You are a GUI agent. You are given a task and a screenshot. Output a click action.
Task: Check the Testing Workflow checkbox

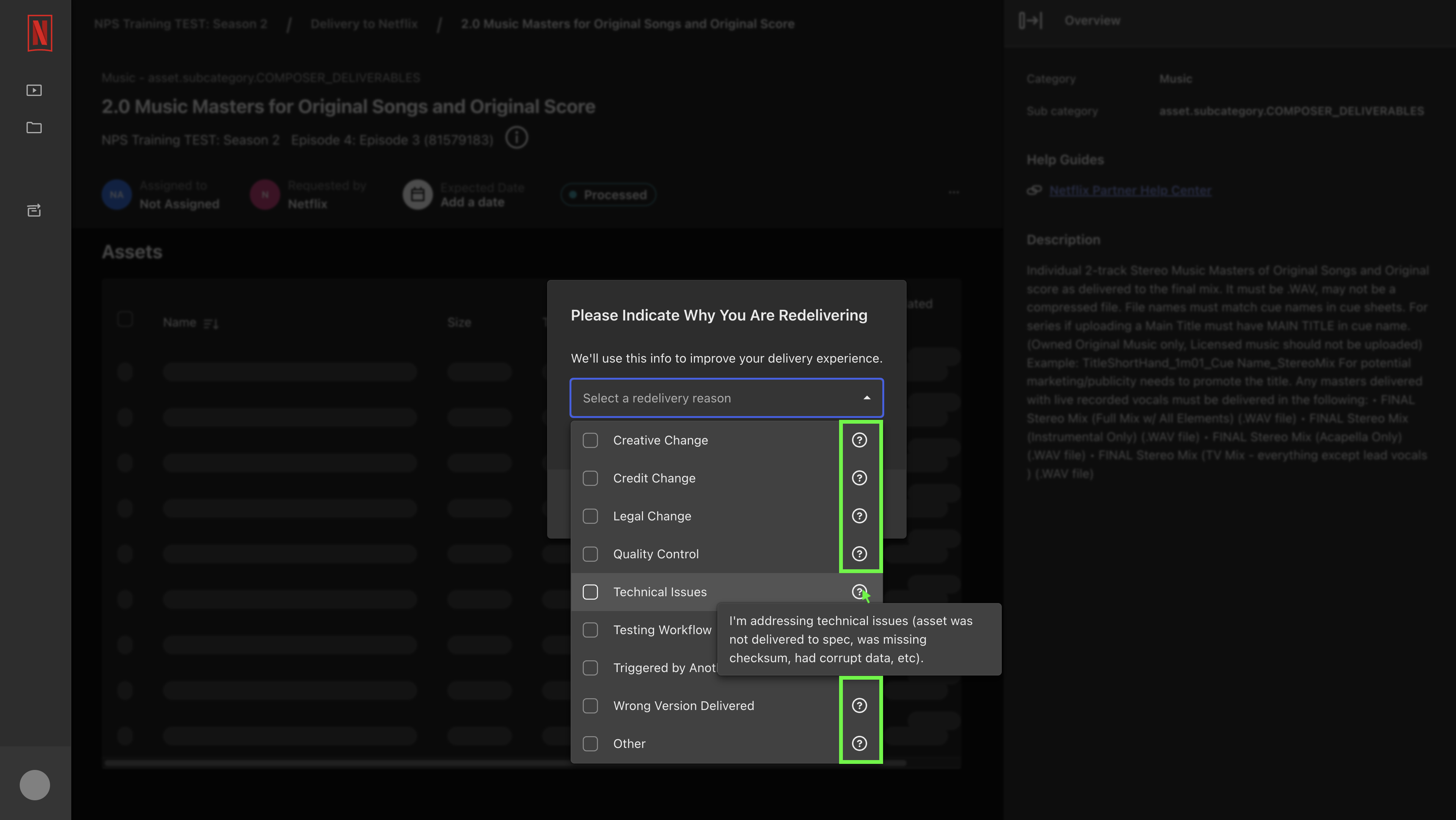590,630
